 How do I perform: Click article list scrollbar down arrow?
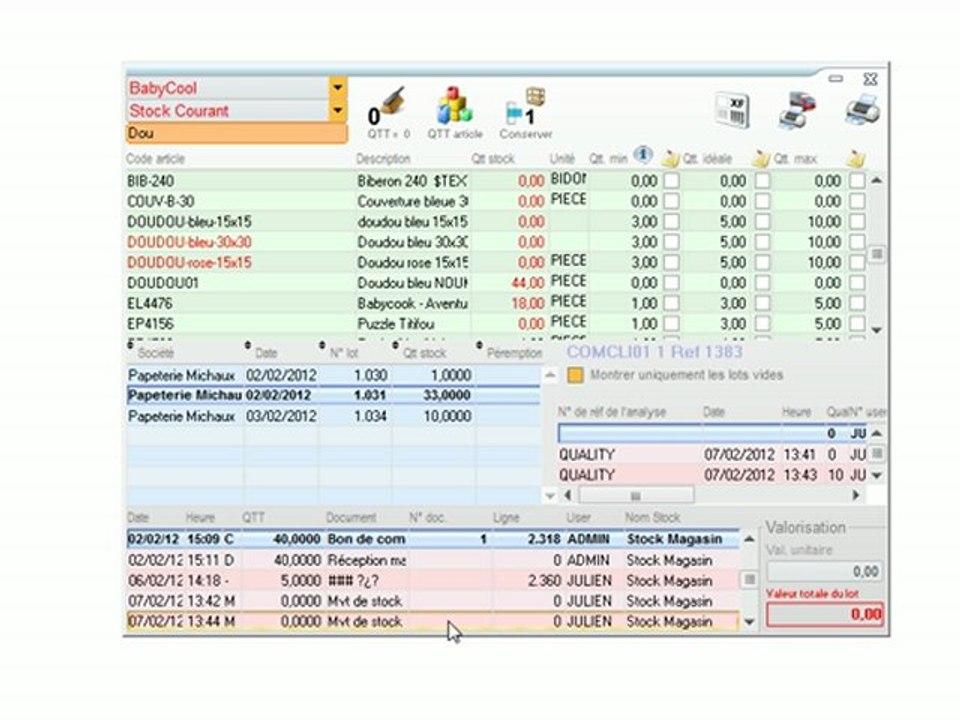coord(877,330)
